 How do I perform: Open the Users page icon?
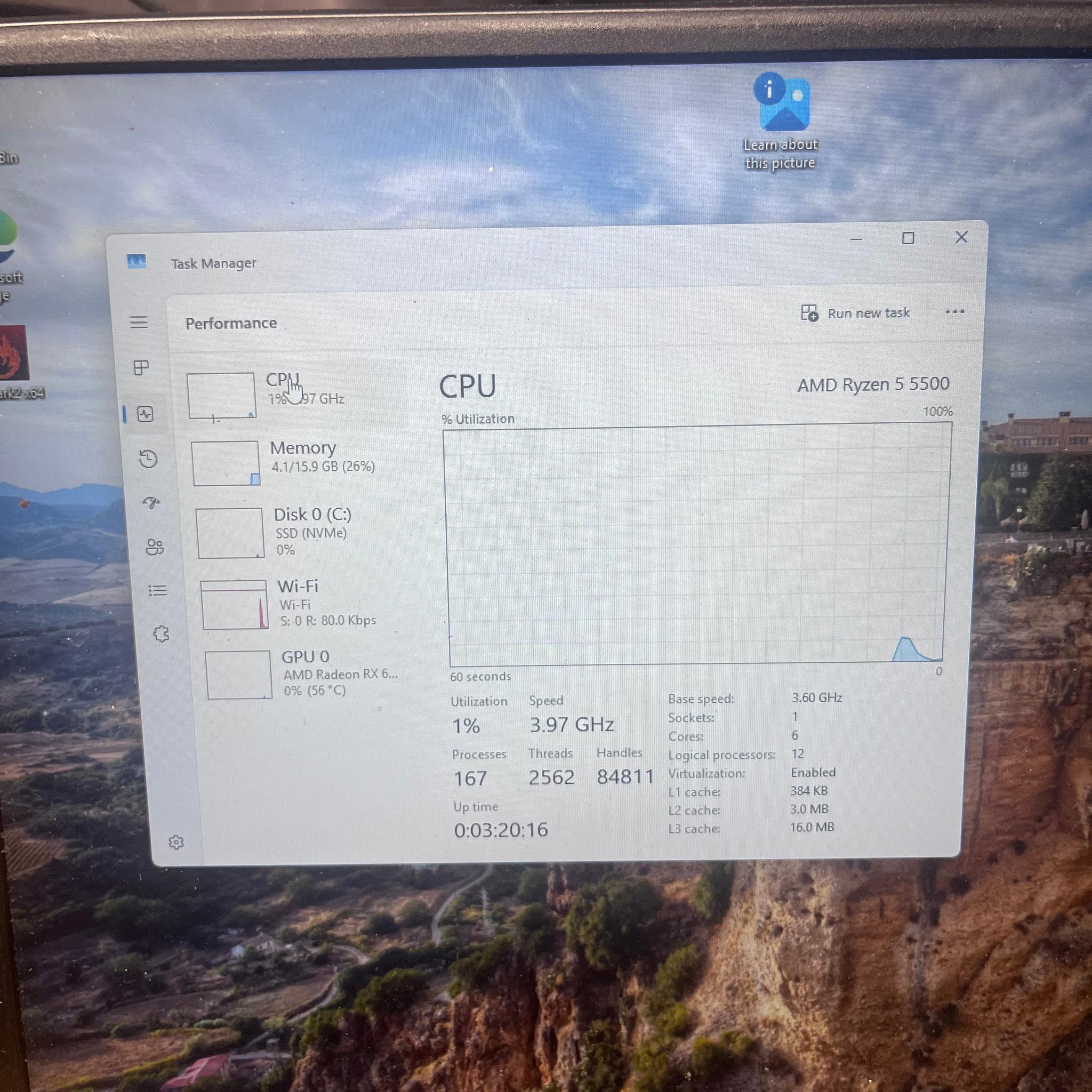[154, 547]
